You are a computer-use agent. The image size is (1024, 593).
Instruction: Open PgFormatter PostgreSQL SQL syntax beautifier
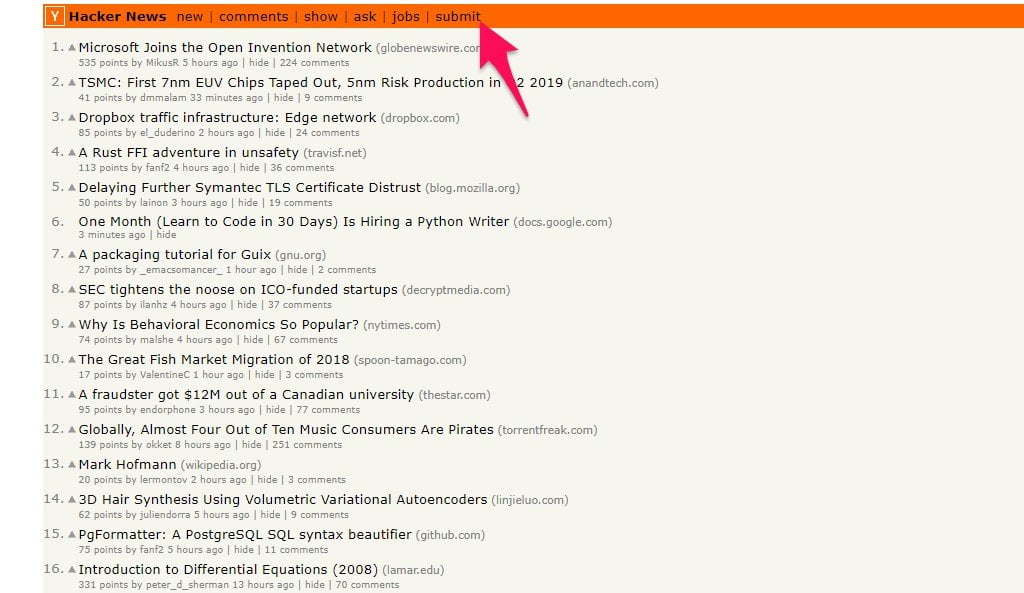(x=245, y=534)
